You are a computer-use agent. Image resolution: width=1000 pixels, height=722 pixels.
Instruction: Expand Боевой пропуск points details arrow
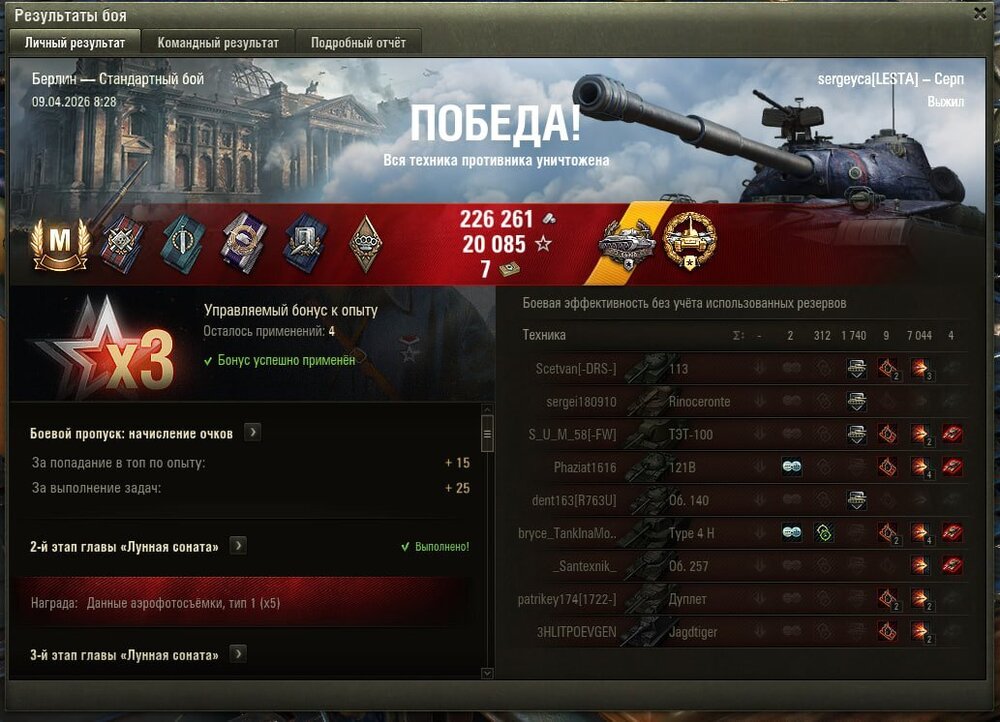click(253, 432)
